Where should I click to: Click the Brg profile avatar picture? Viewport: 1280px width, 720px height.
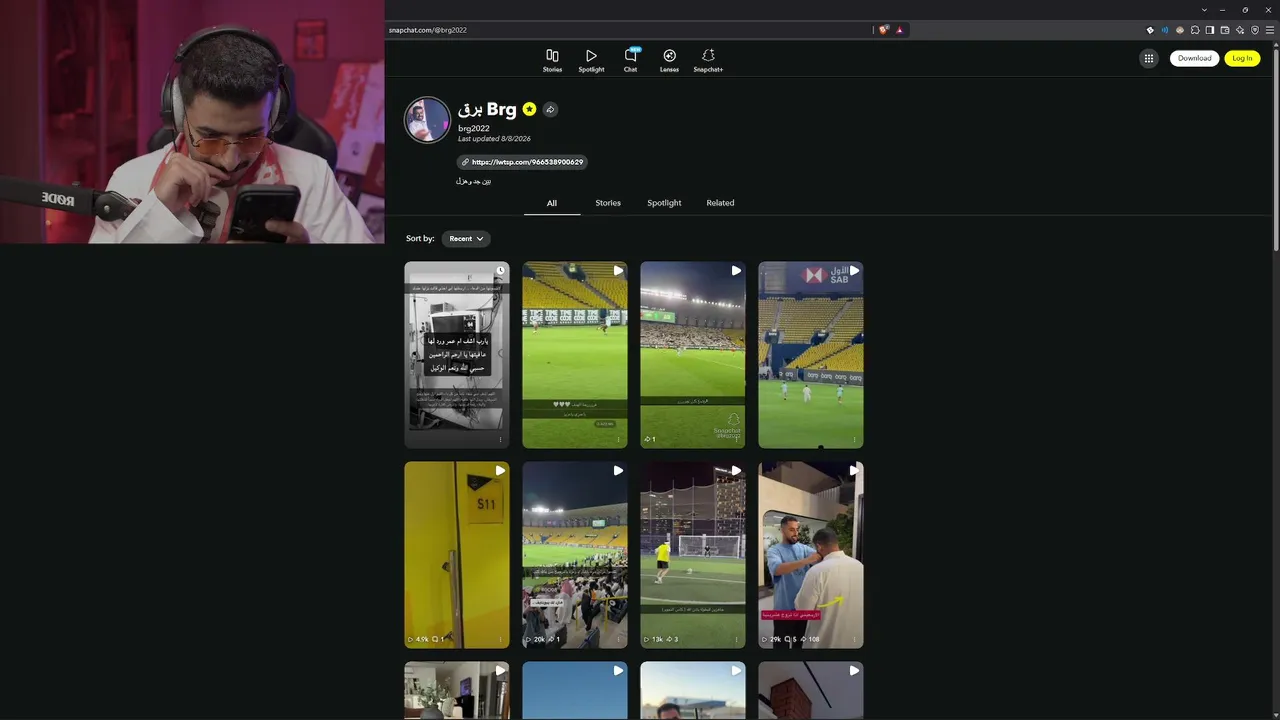427,120
